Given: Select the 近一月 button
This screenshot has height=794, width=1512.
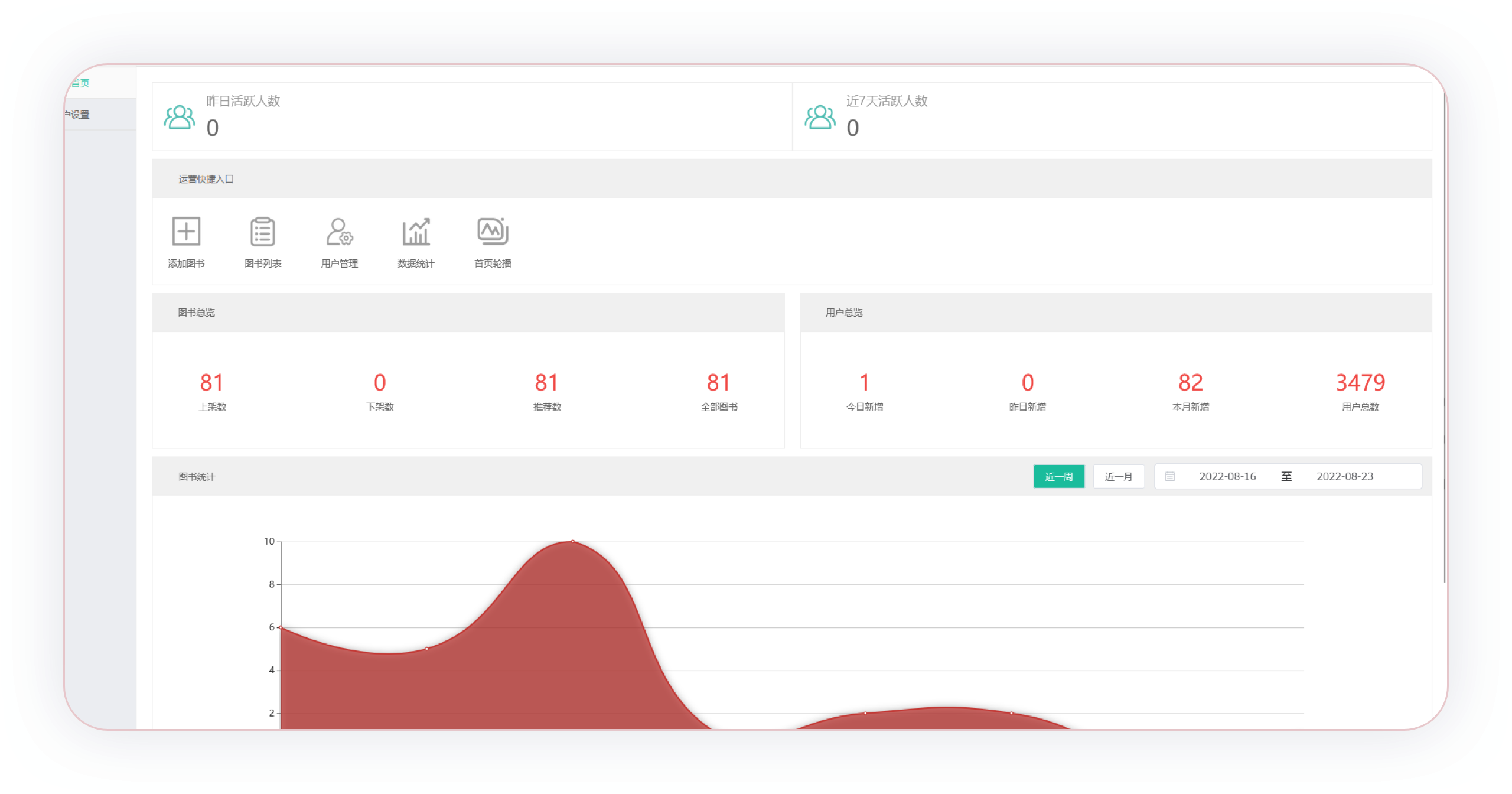Looking at the screenshot, I should (x=1119, y=476).
